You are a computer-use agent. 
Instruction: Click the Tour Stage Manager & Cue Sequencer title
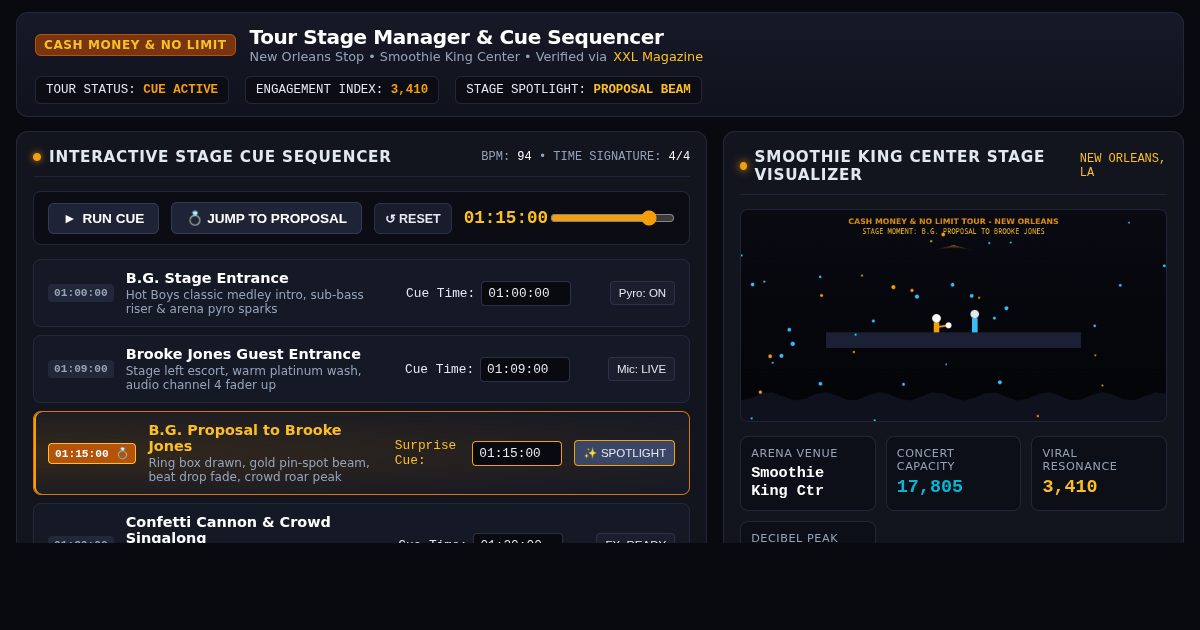(x=456, y=37)
